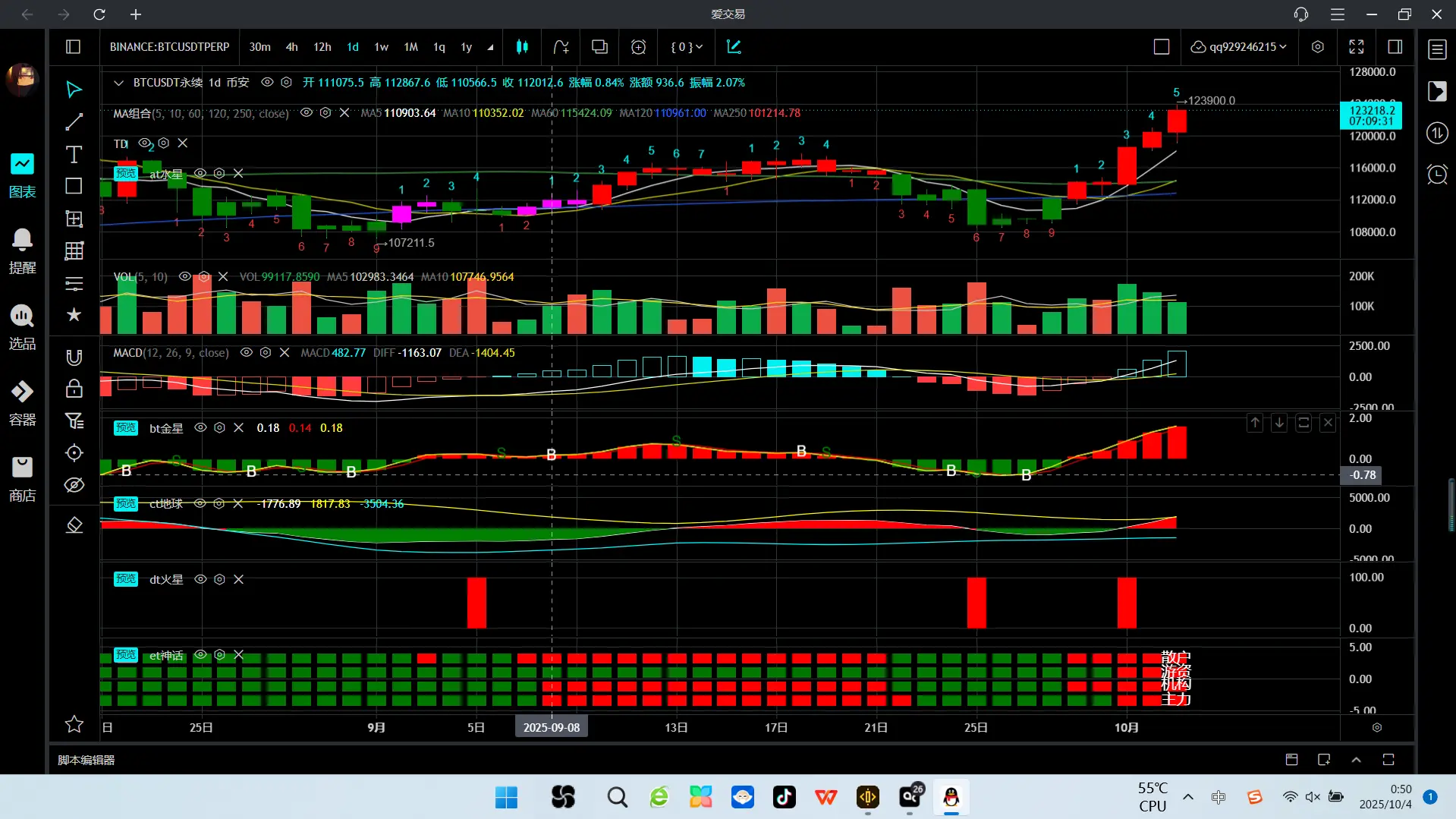The image size is (1456, 819).
Task: Hide all drawings with crossed-eye icon
Action: [74, 485]
